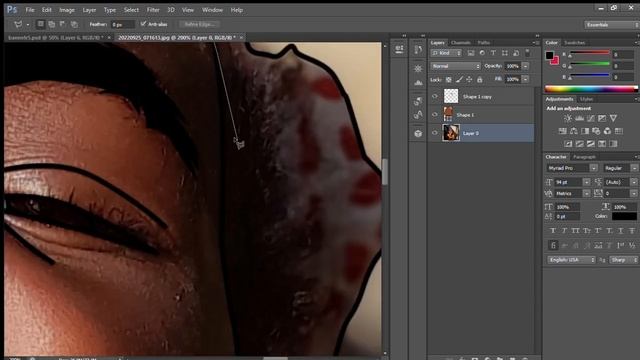This screenshot has width=640, height=360.
Task: Open the English: USA language dropdown
Action: point(571,260)
